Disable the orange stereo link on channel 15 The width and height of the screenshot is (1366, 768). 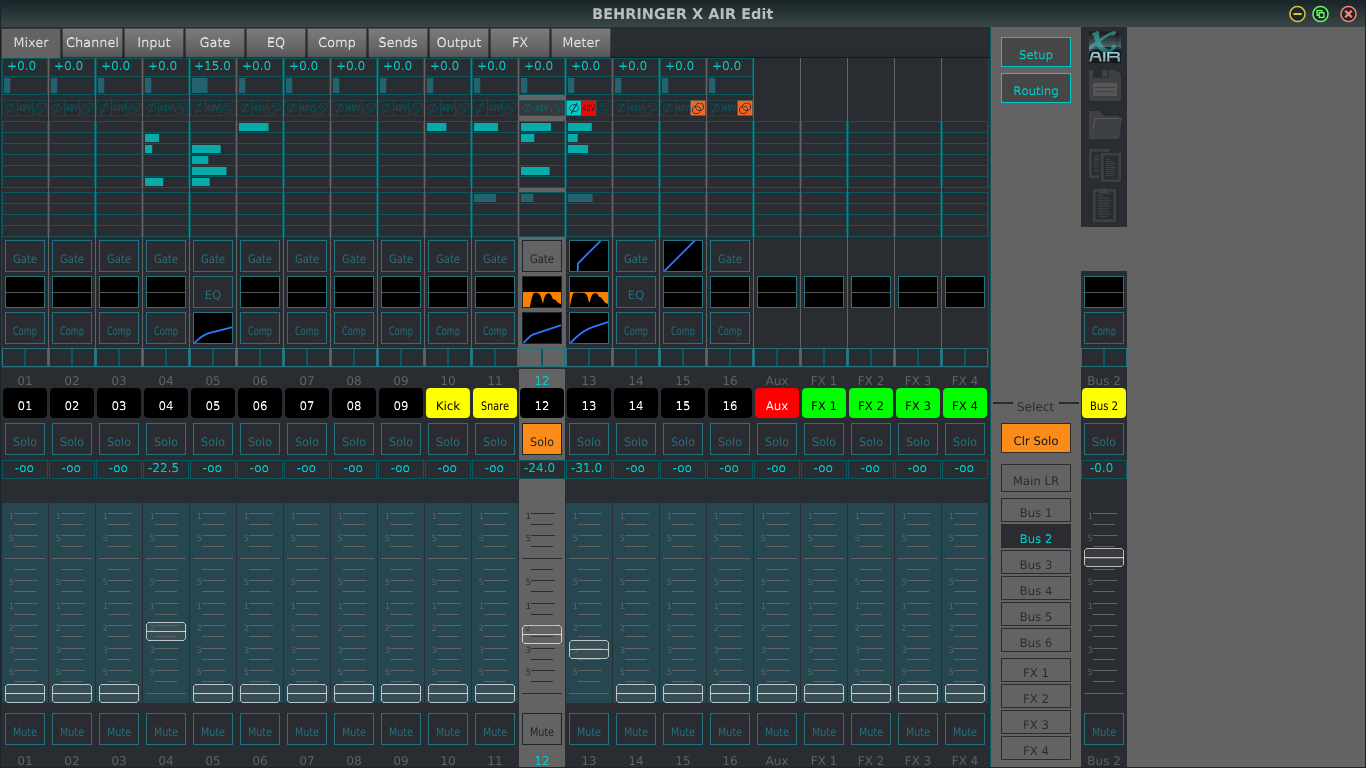tap(698, 108)
